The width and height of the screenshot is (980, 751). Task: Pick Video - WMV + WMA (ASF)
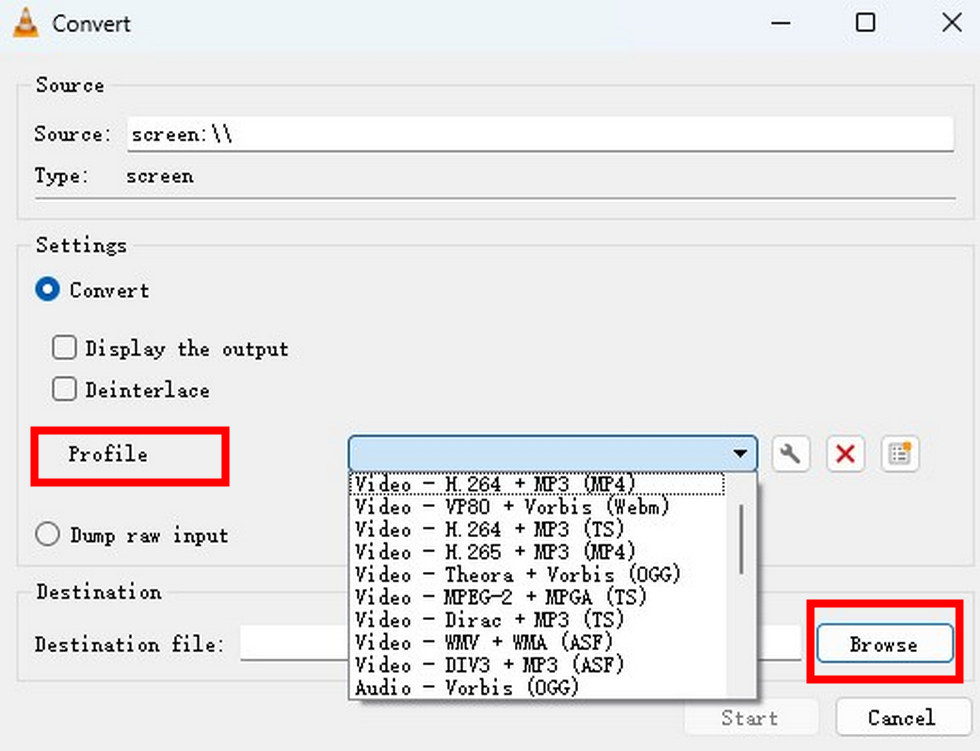pyautogui.click(x=483, y=642)
